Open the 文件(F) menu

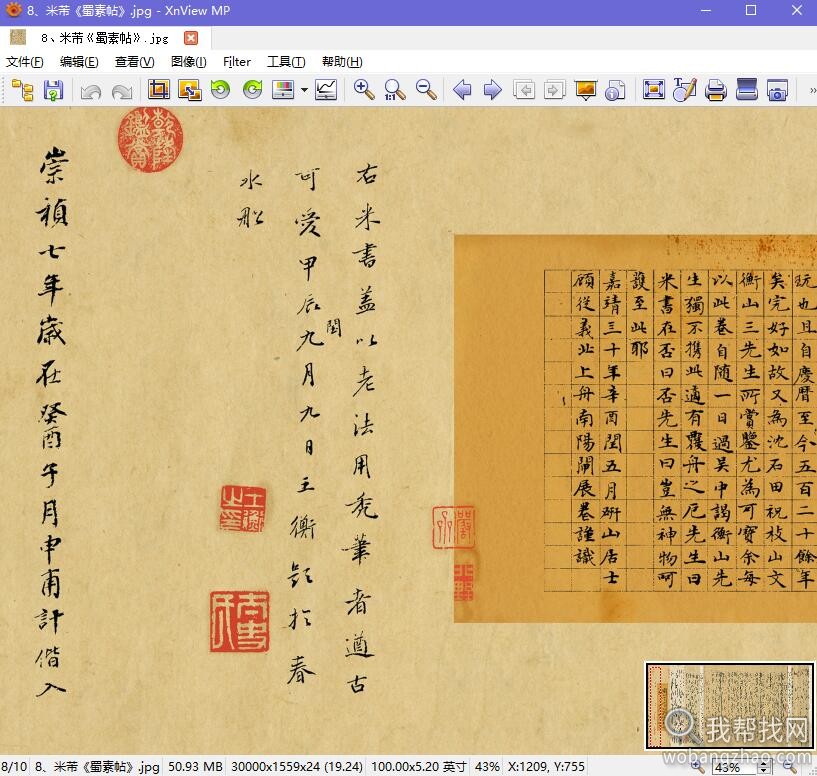24,62
